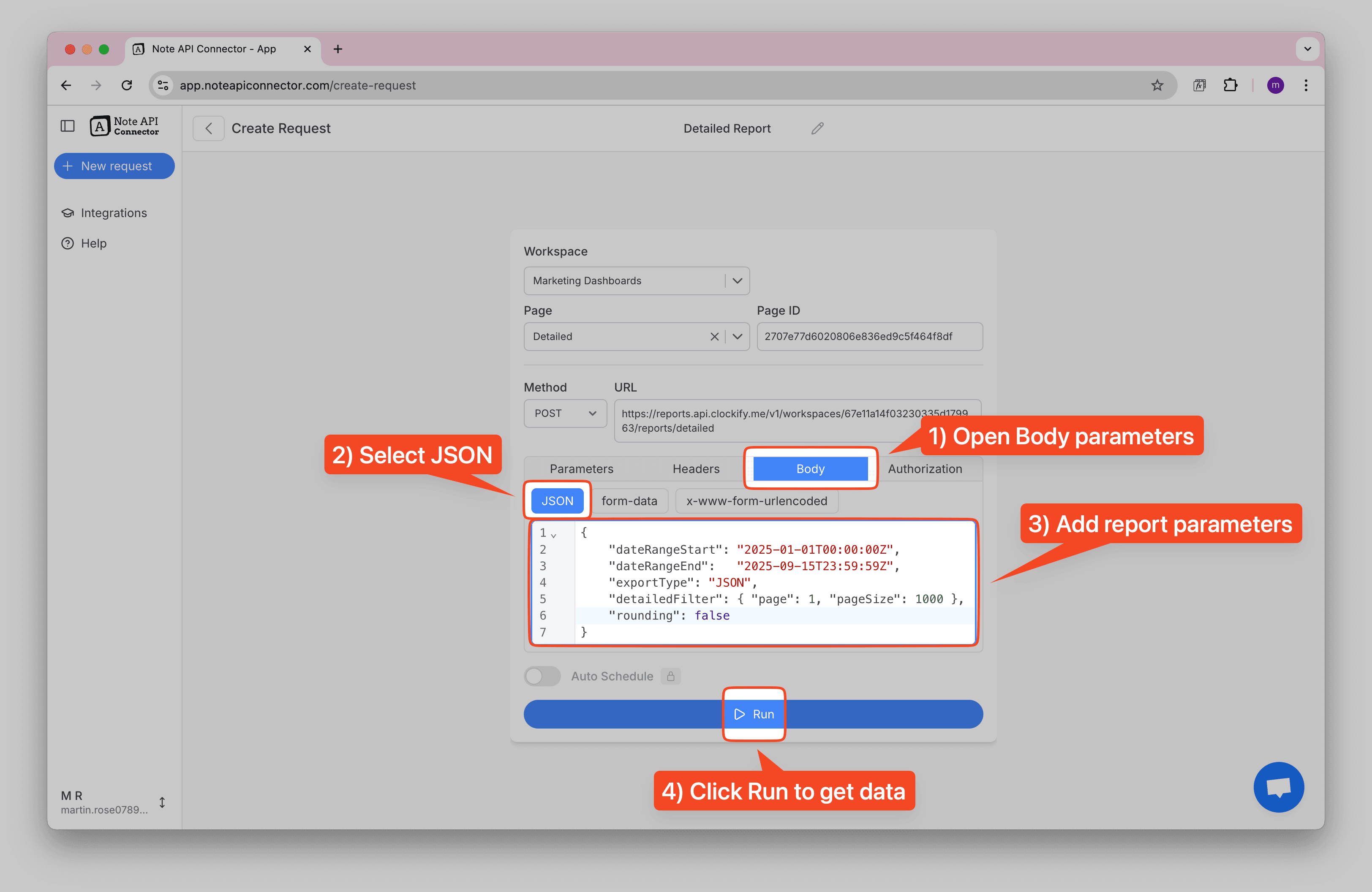The width and height of the screenshot is (1372, 892).
Task: Open the Authorization tab
Action: tap(924, 468)
